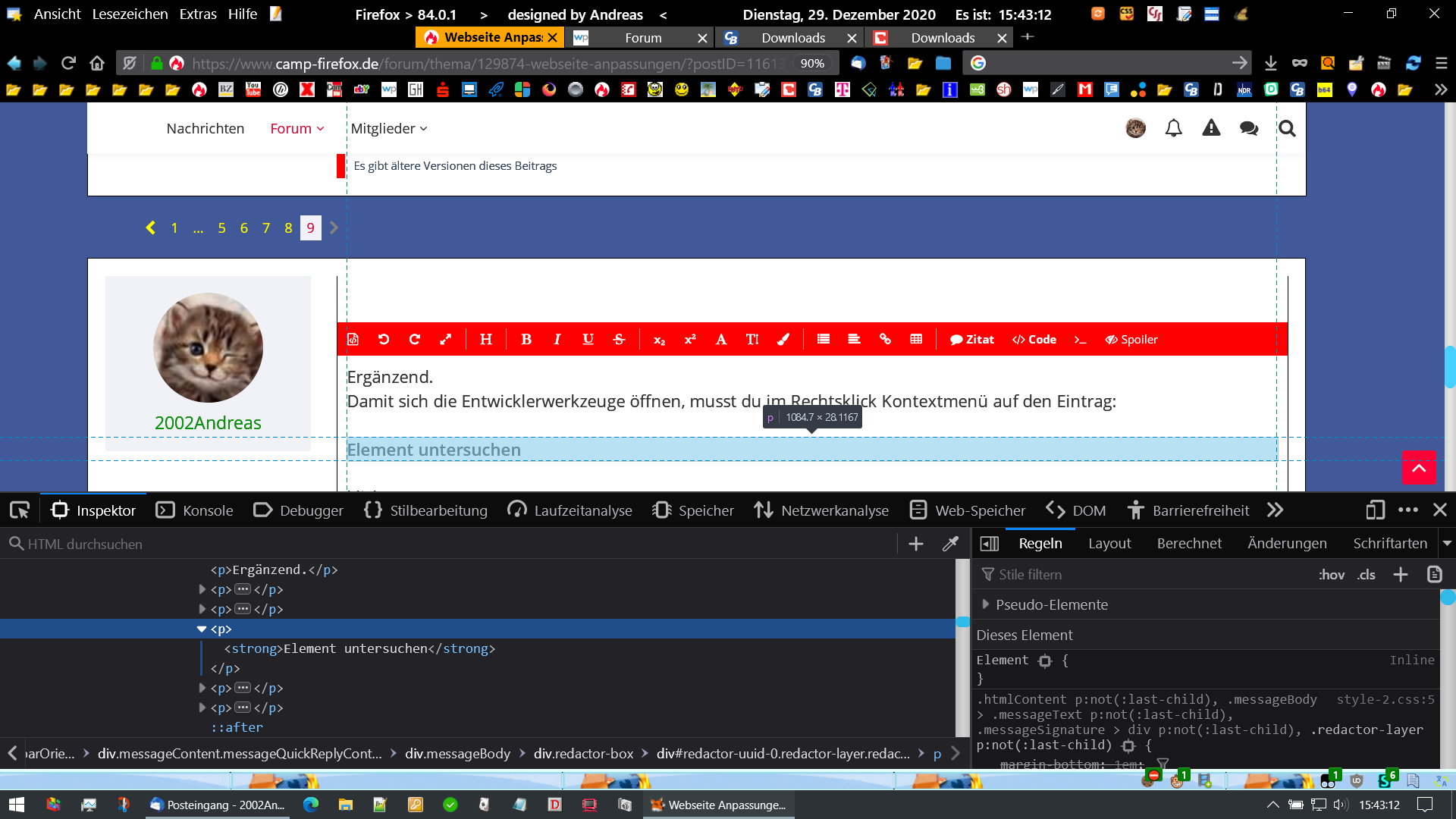Click the eyedropper color picker in inspector

[950, 544]
